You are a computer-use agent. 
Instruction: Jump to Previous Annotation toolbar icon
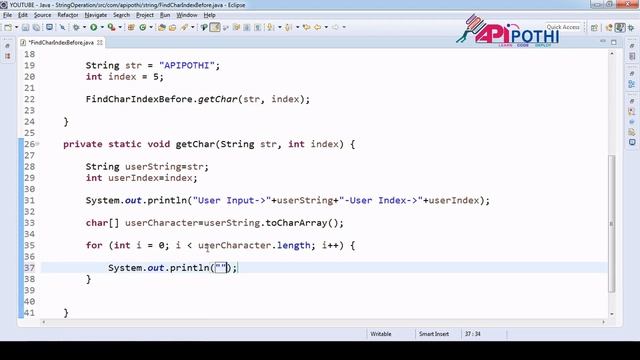point(288,27)
